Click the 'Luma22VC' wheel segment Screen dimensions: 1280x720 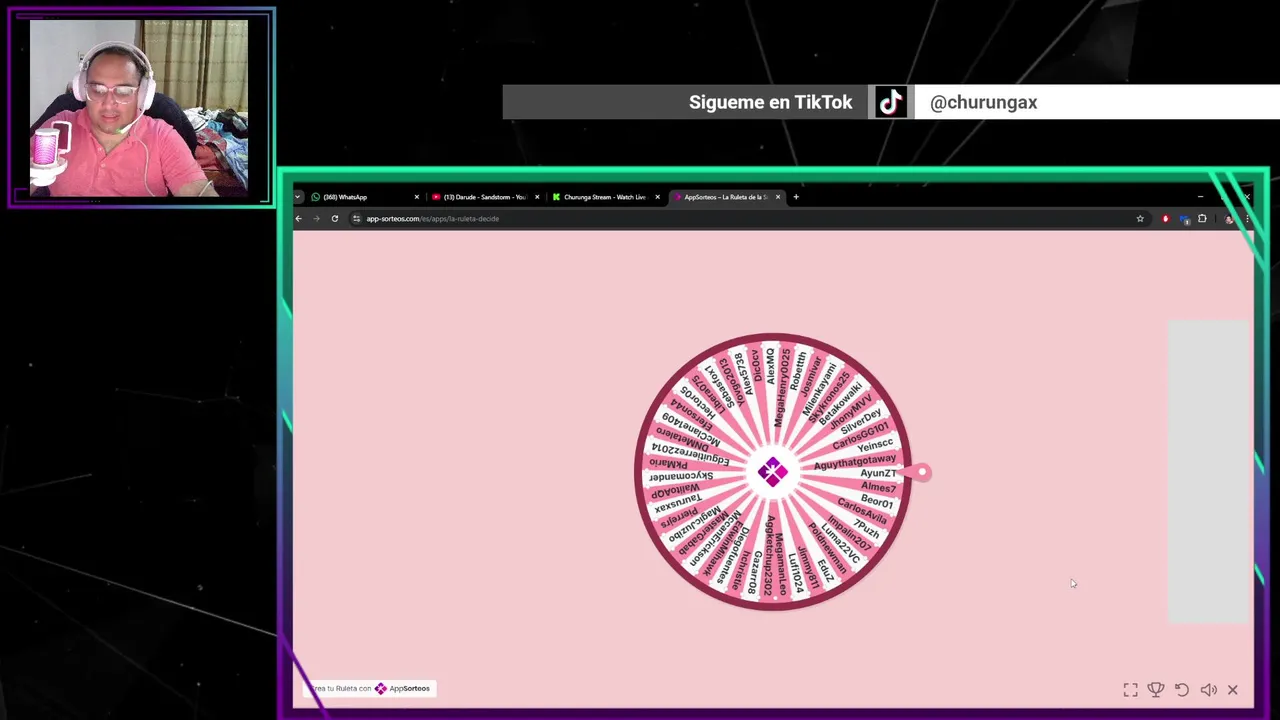pyautogui.click(x=840, y=543)
